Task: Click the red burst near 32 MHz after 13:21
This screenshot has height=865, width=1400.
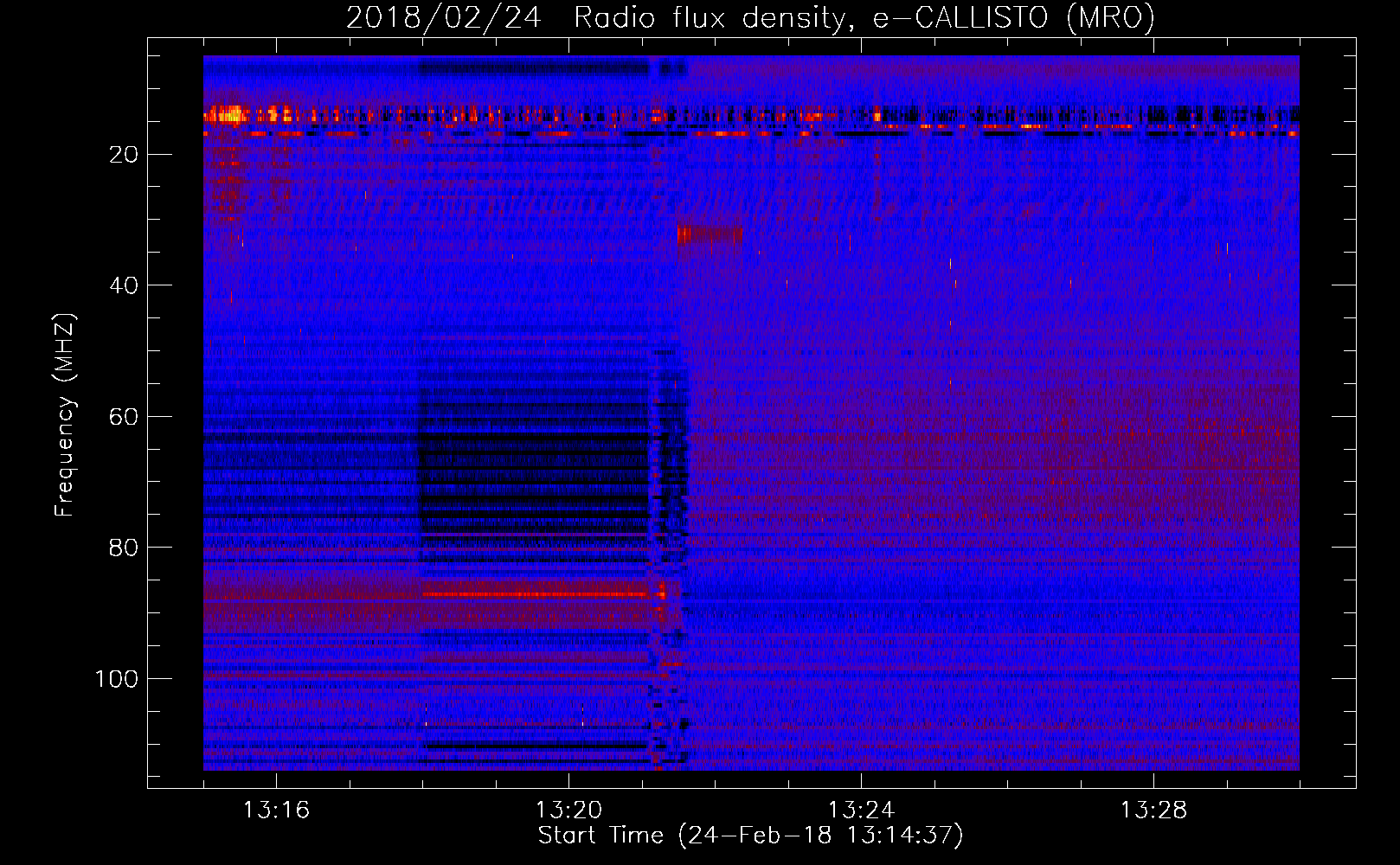Action: click(x=710, y=234)
